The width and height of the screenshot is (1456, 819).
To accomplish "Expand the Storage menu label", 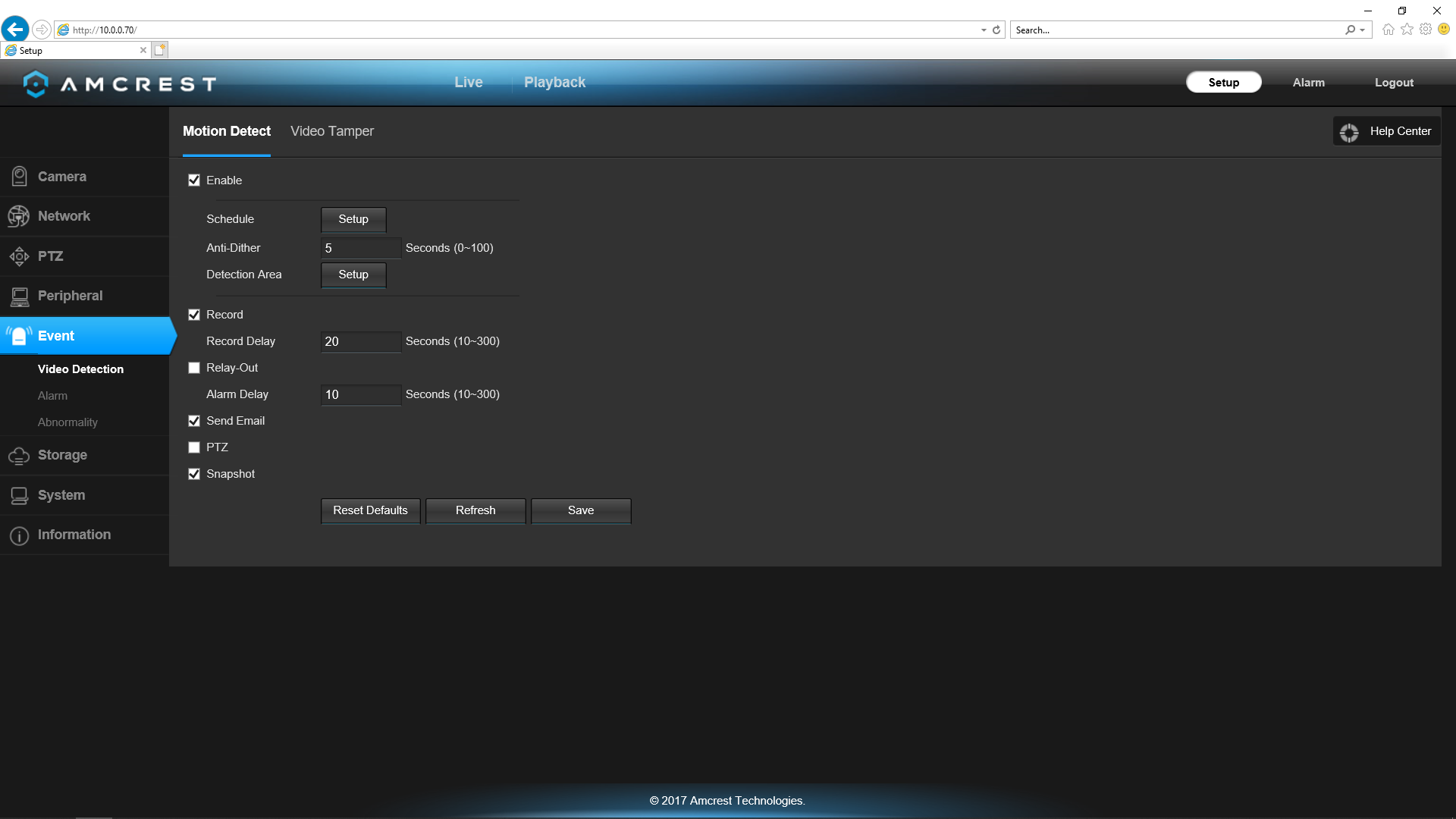I will (x=62, y=455).
